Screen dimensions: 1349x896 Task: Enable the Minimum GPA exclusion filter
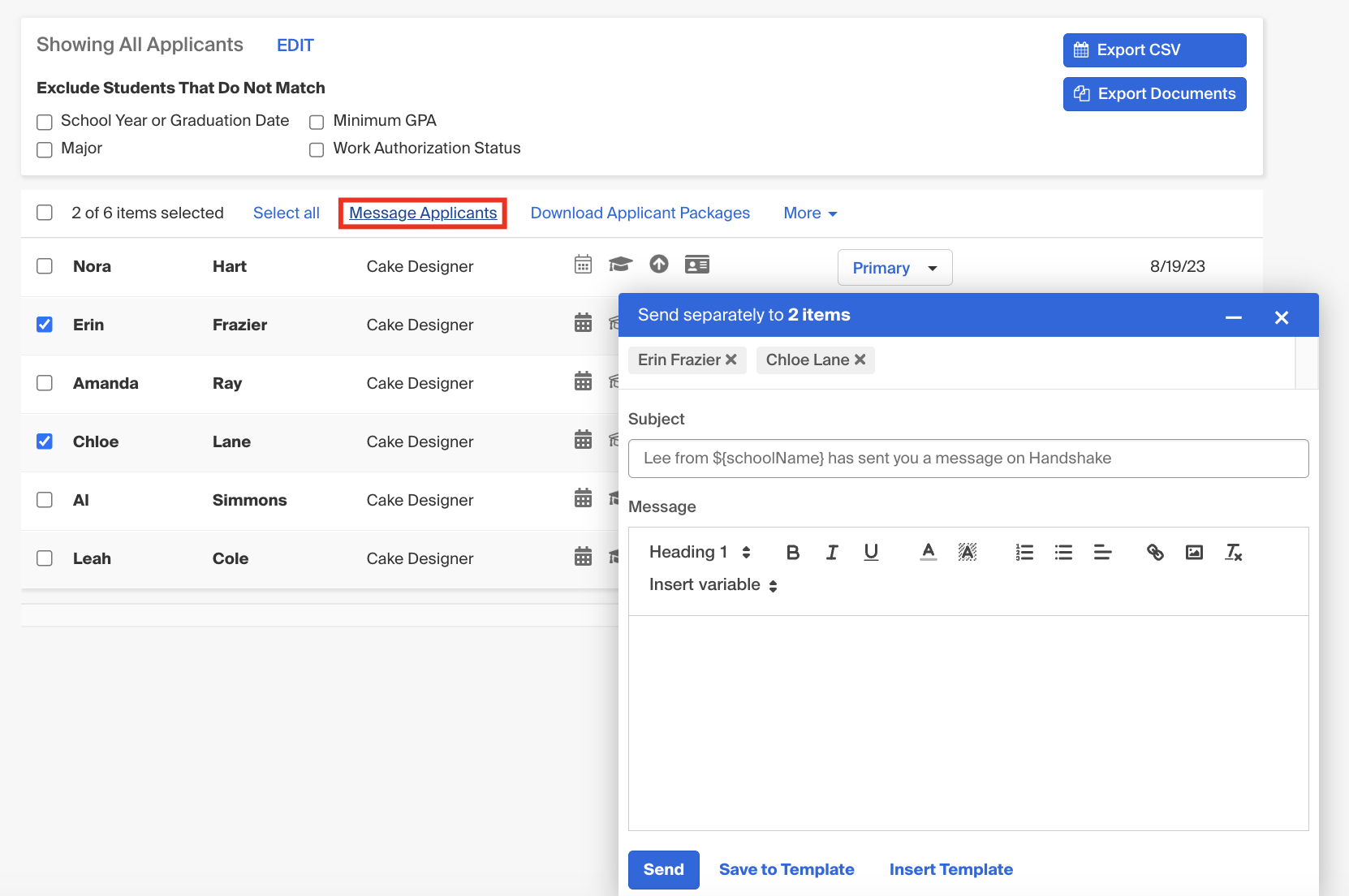[x=316, y=122]
